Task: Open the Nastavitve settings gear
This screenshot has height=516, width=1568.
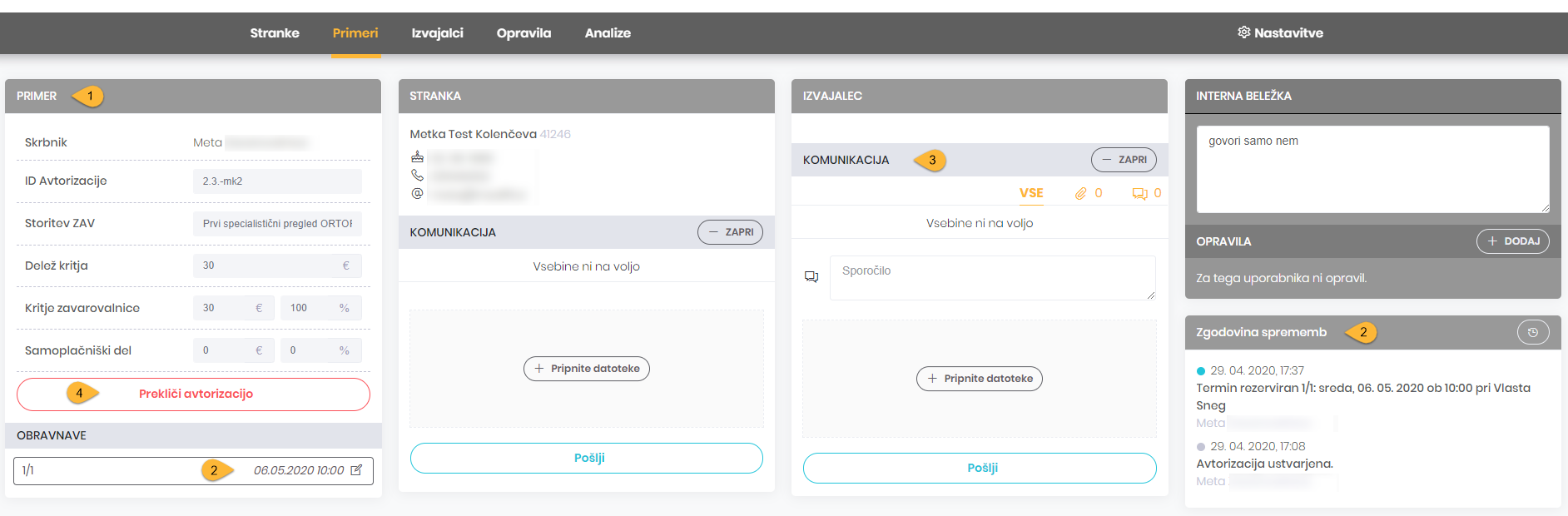Action: (x=1243, y=32)
